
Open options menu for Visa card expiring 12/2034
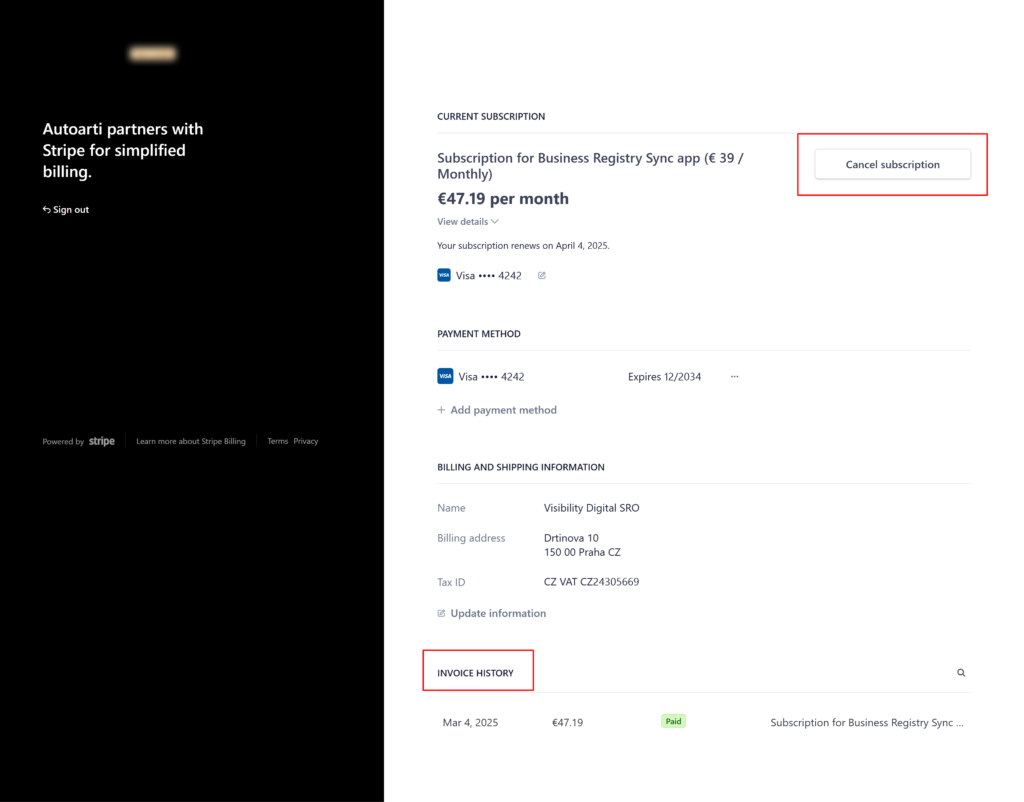[x=735, y=376]
